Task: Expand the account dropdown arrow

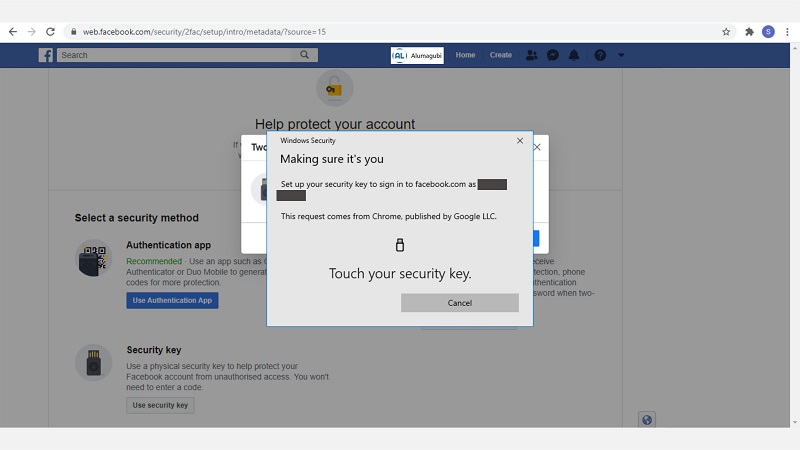Action: (621, 55)
